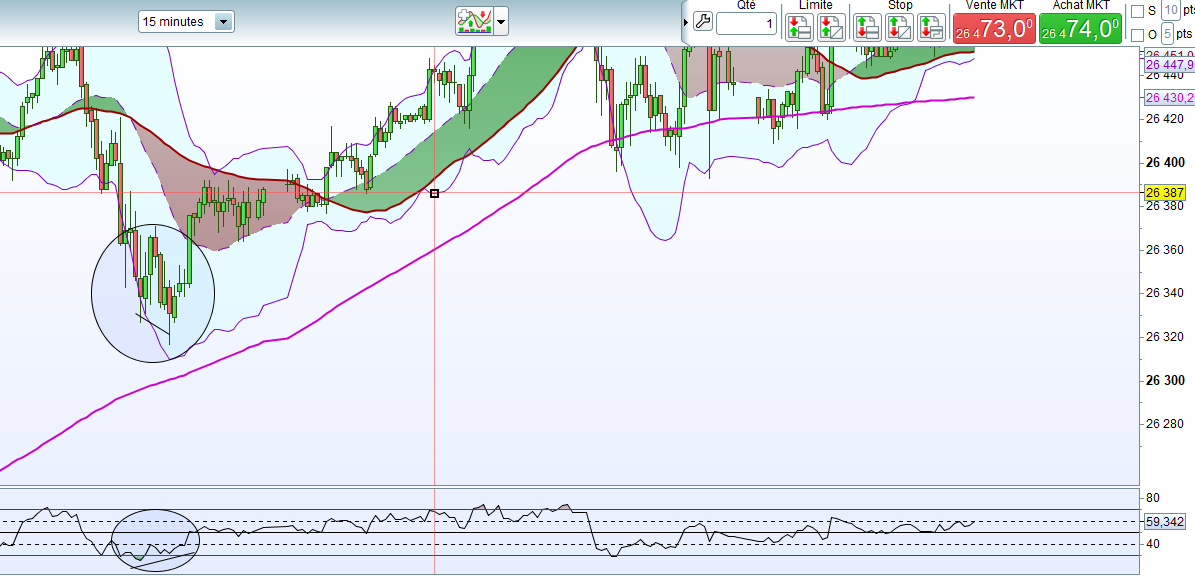Click the Limite order icon with diagonal slash
Image resolution: width=1195 pixels, height=577 pixels.
[831, 27]
